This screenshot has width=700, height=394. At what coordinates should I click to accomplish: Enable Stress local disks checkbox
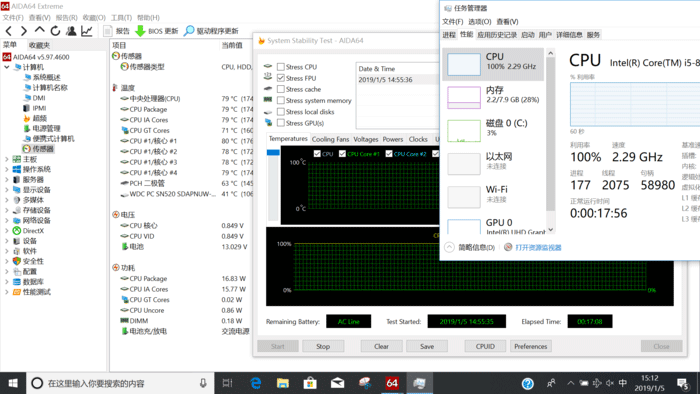pos(280,112)
